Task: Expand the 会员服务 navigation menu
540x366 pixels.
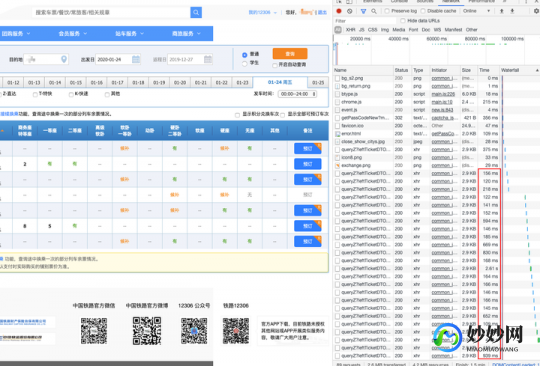Action: coord(73,34)
